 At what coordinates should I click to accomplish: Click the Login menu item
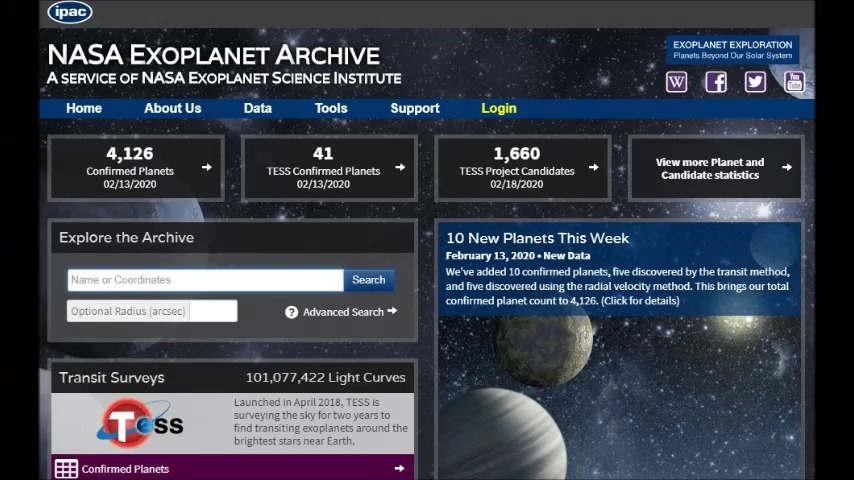point(498,108)
